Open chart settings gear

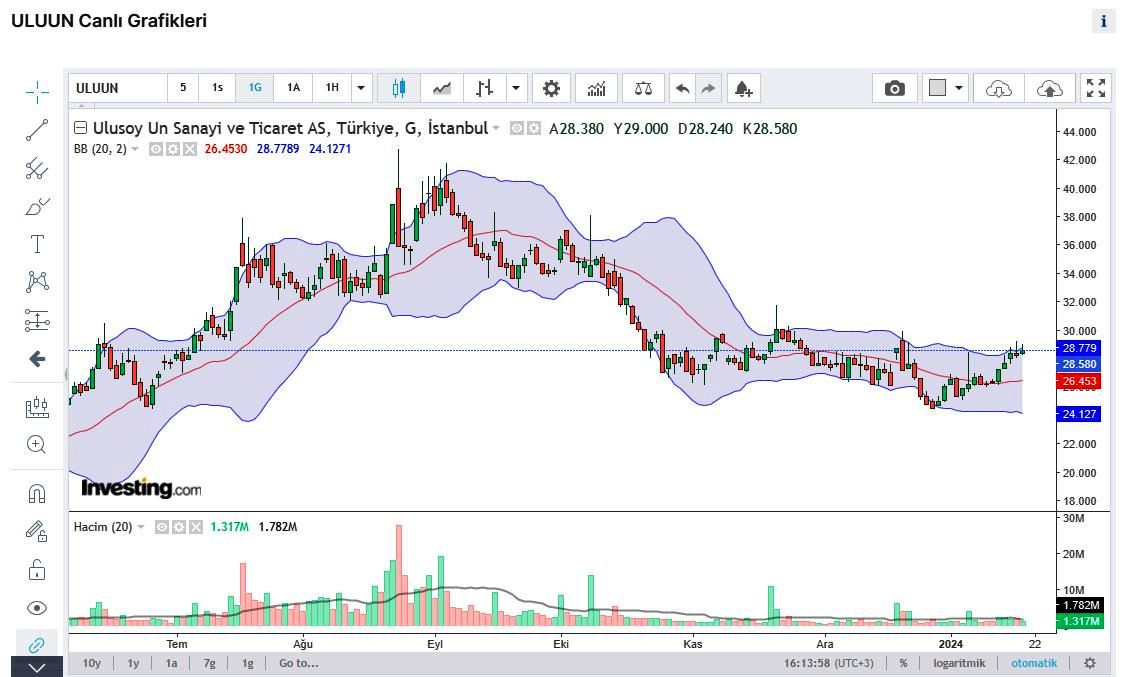pyautogui.click(x=551, y=88)
